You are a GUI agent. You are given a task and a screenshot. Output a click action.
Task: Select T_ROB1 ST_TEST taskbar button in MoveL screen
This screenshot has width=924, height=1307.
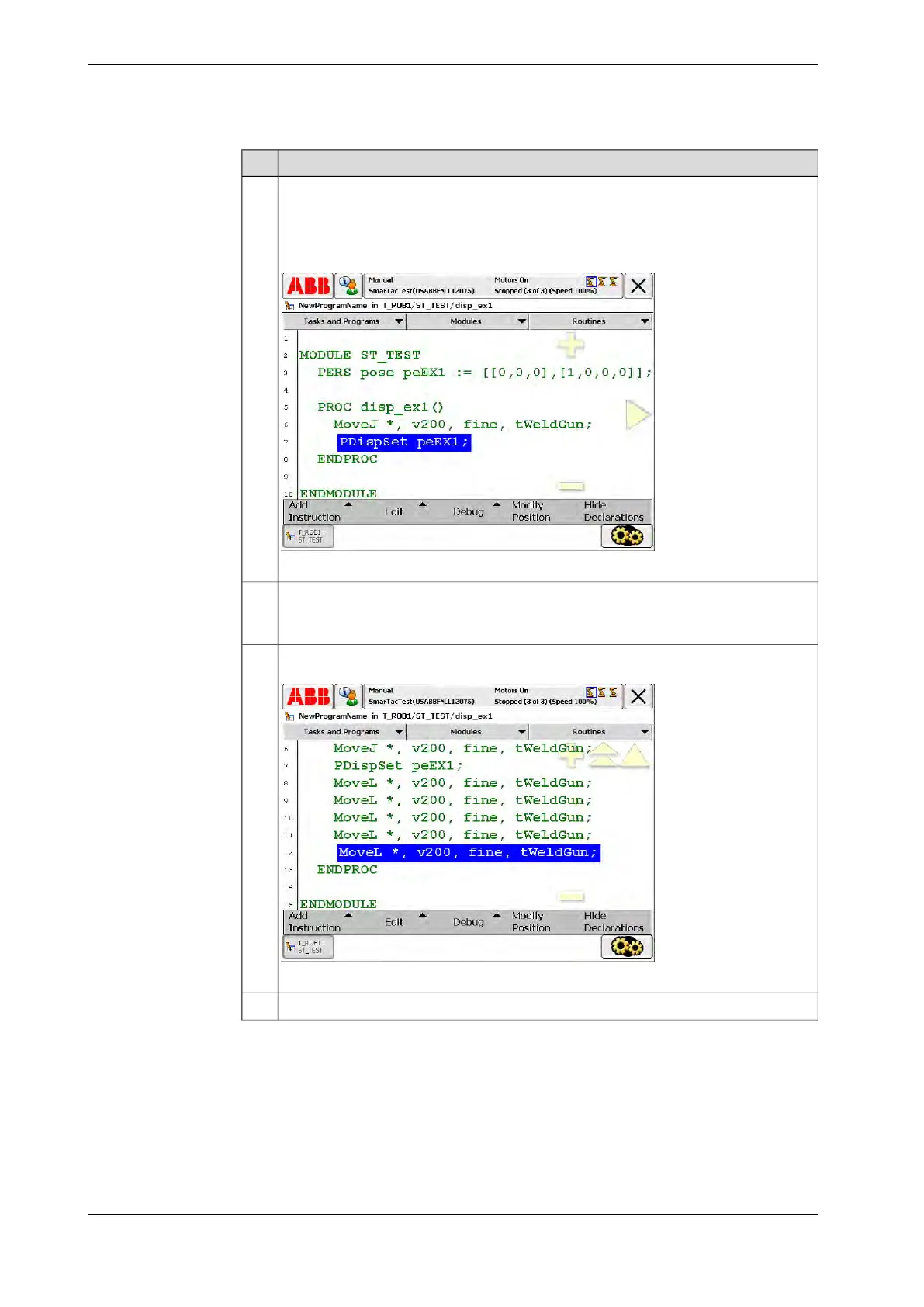[309, 947]
